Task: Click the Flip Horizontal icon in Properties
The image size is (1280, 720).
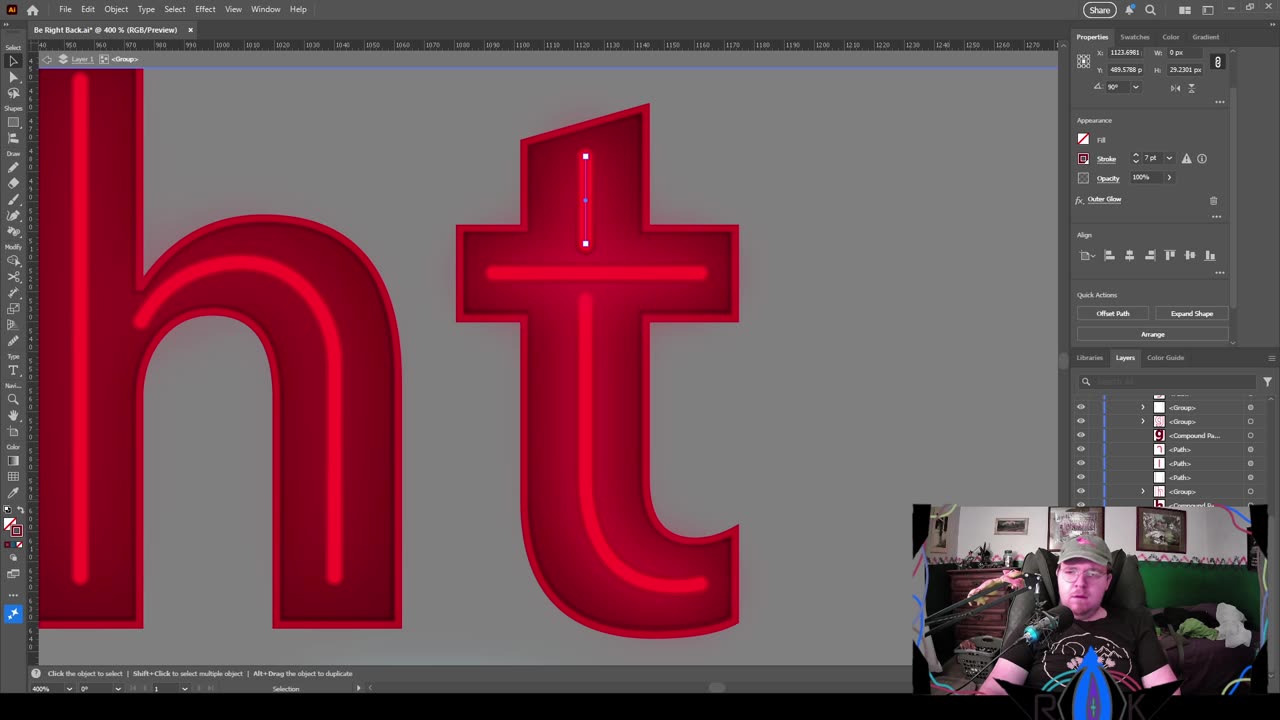Action: coord(1175,88)
